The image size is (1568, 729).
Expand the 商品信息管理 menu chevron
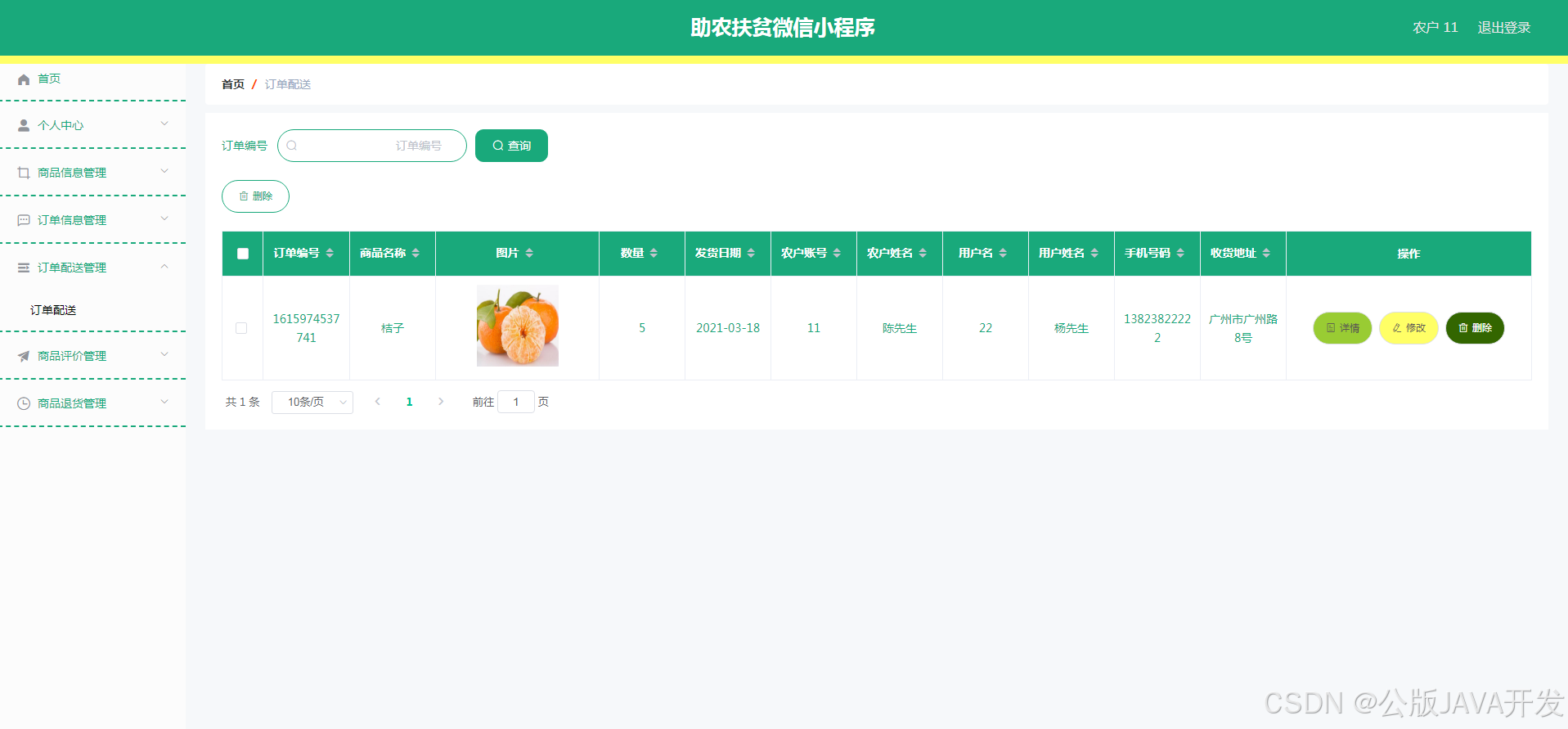click(x=164, y=172)
